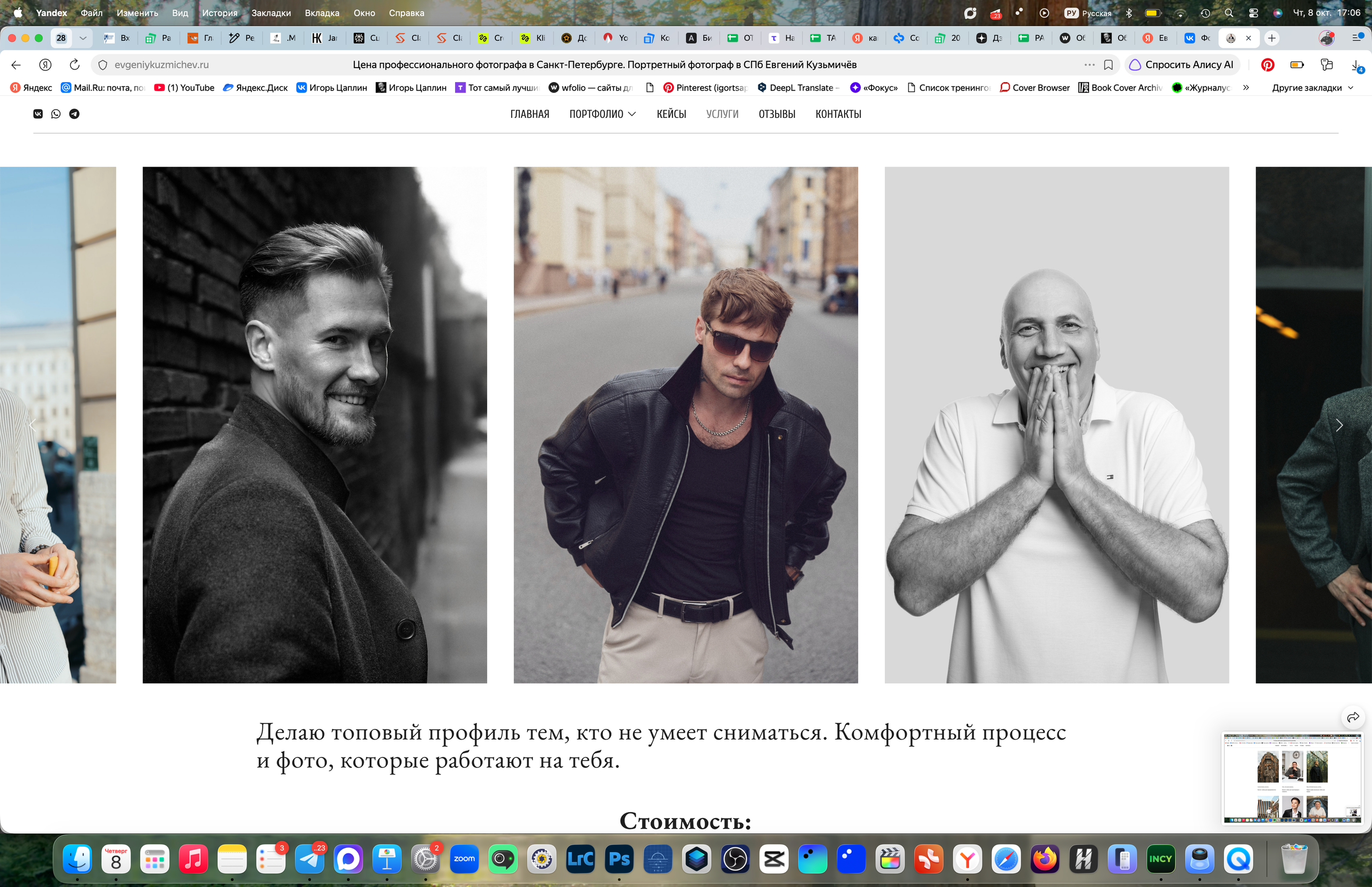
Task: Open the VK social link icon on site header
Action: point(38,114)
